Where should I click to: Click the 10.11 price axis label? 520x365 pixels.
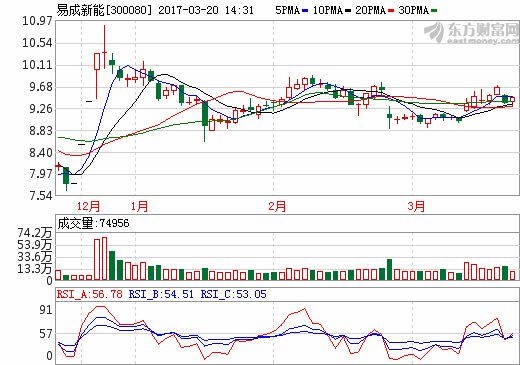point(37,65)
